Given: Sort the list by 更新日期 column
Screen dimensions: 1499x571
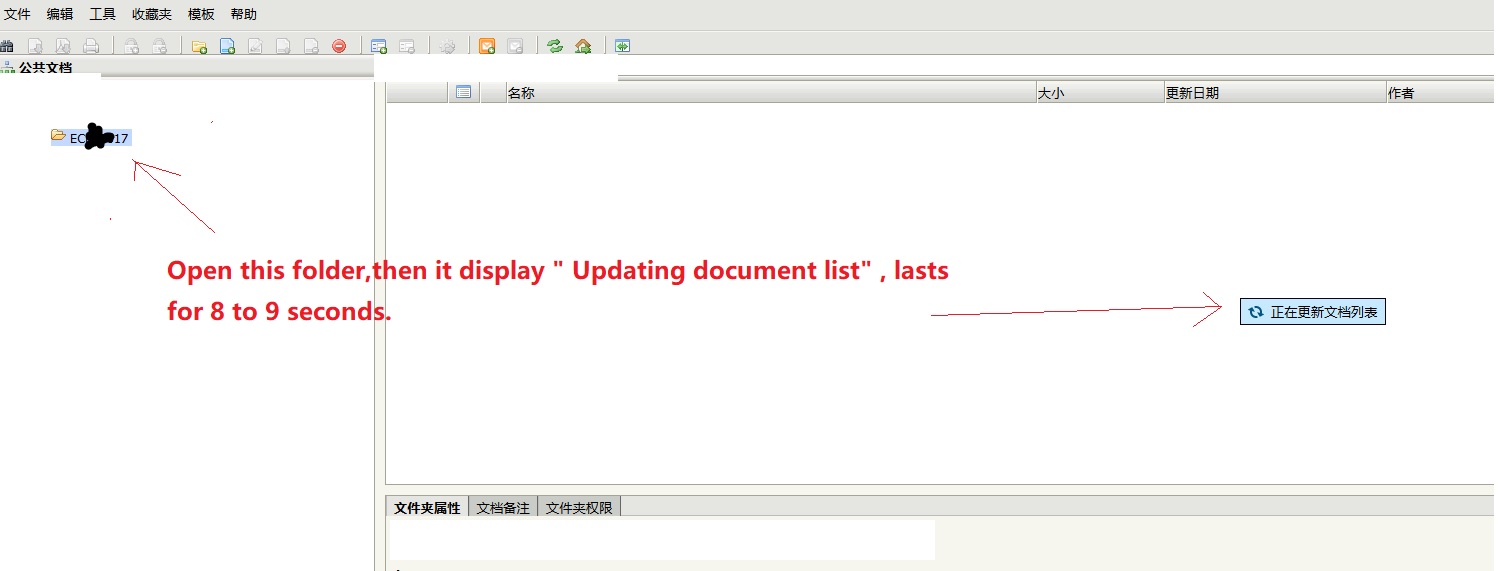Looking at the screenshot, I should click(x=1273, y=93).
